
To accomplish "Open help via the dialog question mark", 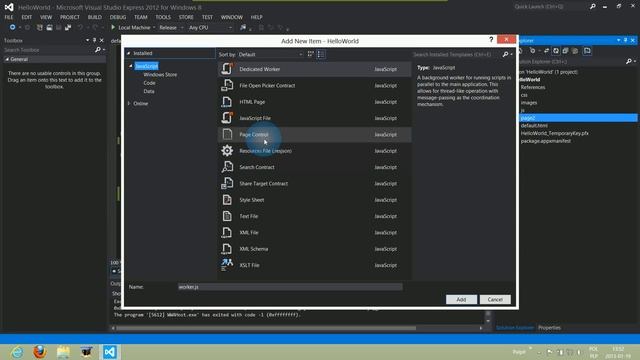I will 491,40.
